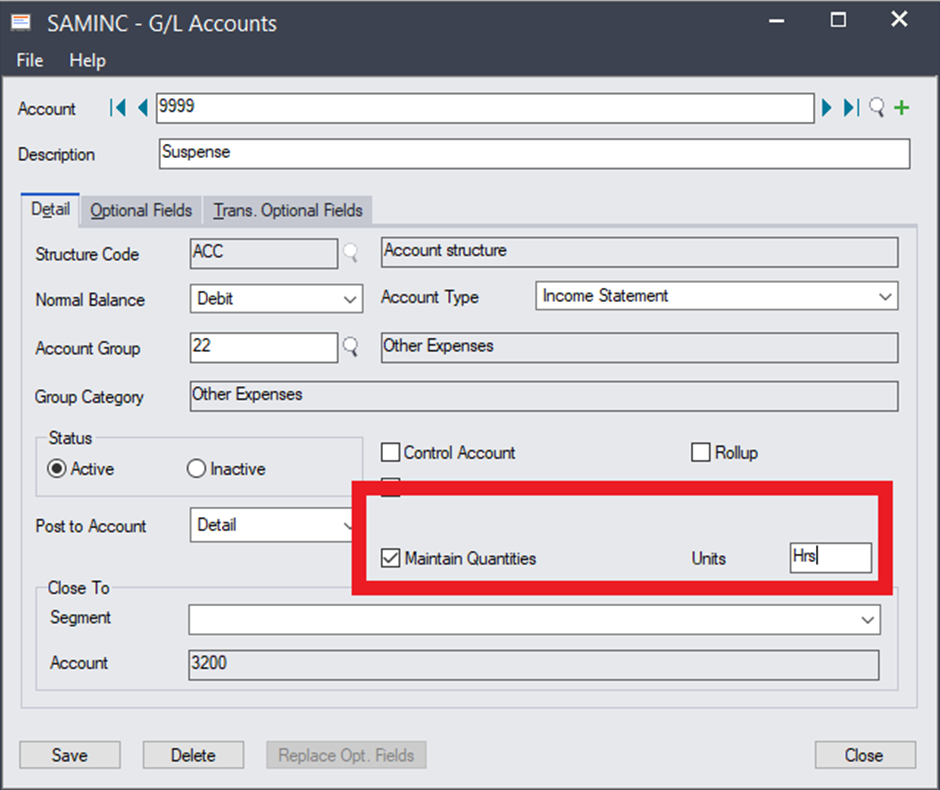
Task: Uncheck the Maintain Quantities checkbox
Action: 391,558
